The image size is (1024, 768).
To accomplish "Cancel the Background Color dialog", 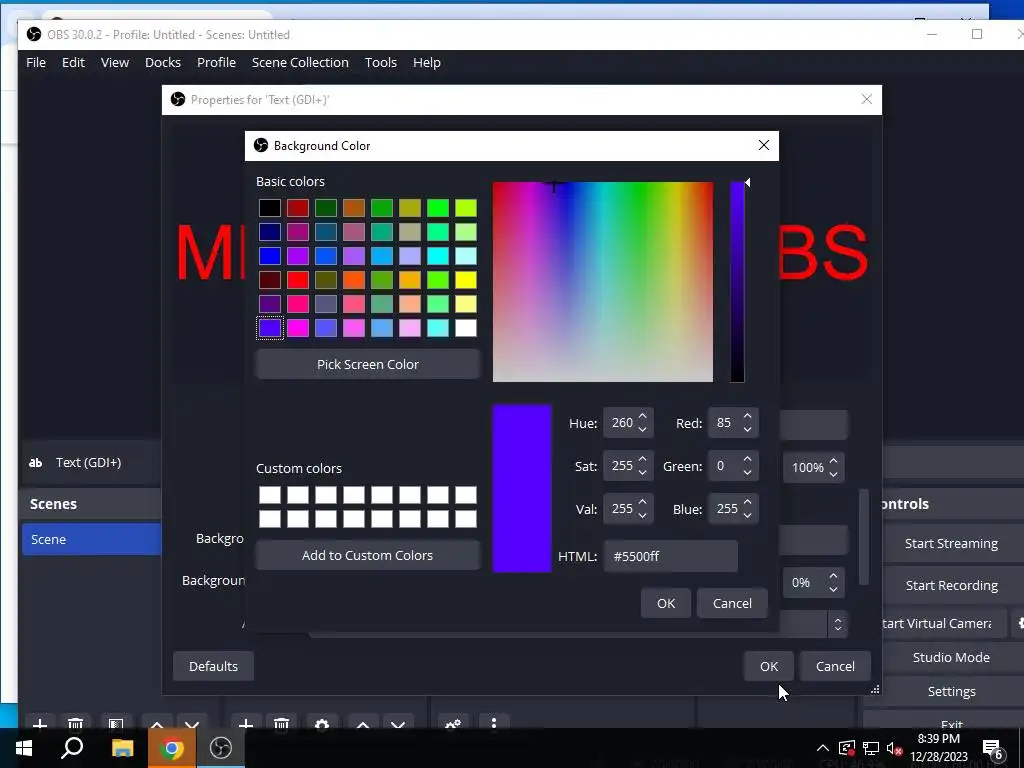I will (732, 603).
